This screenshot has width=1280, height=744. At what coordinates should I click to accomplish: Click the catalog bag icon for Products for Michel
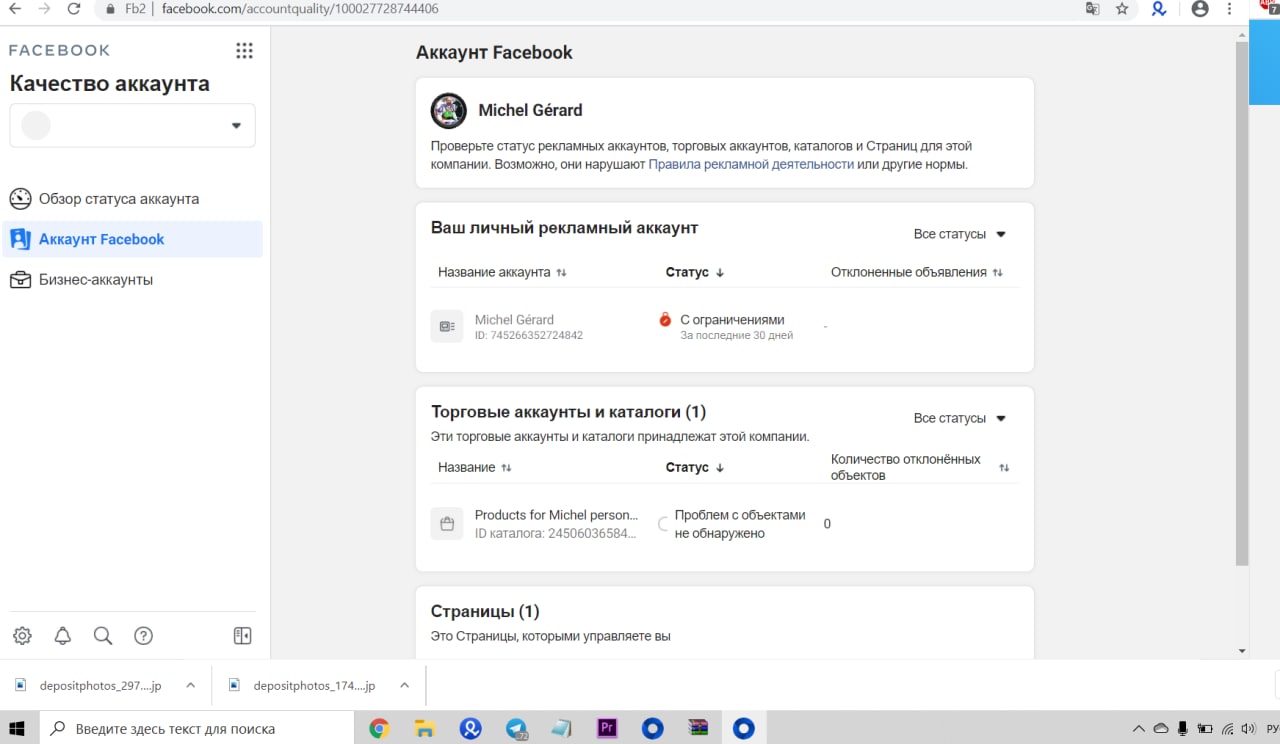pos(447,523)
